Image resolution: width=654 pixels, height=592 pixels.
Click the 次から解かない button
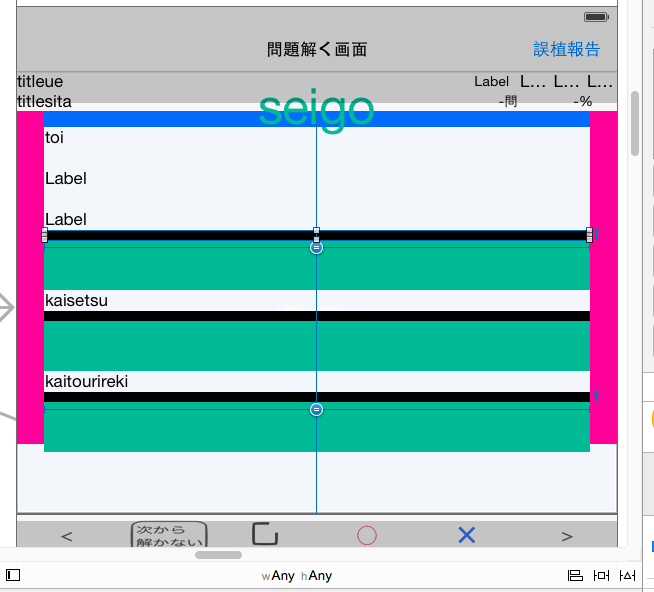pos(169,534)
